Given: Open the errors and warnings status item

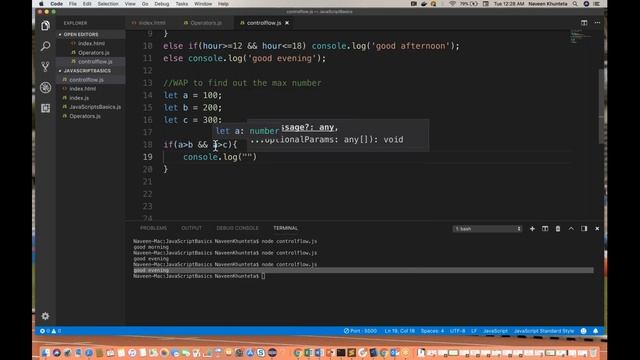Looking at the screenshot, I should [50, 331].
